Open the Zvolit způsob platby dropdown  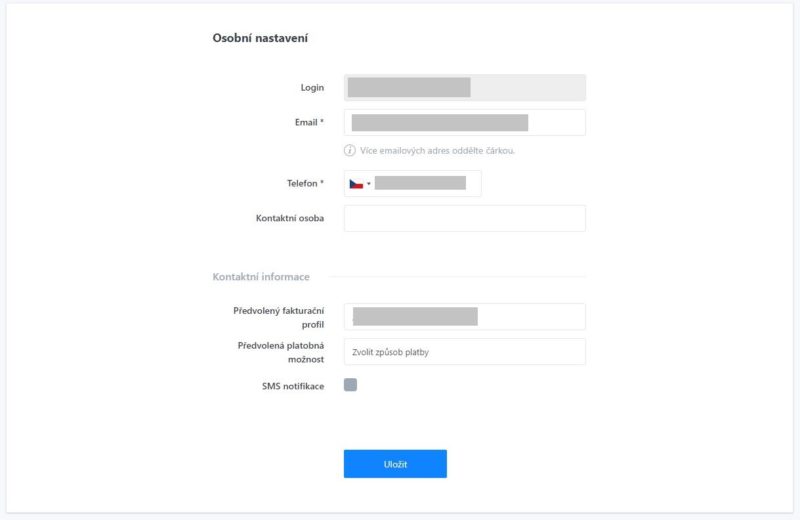(464, 352)
